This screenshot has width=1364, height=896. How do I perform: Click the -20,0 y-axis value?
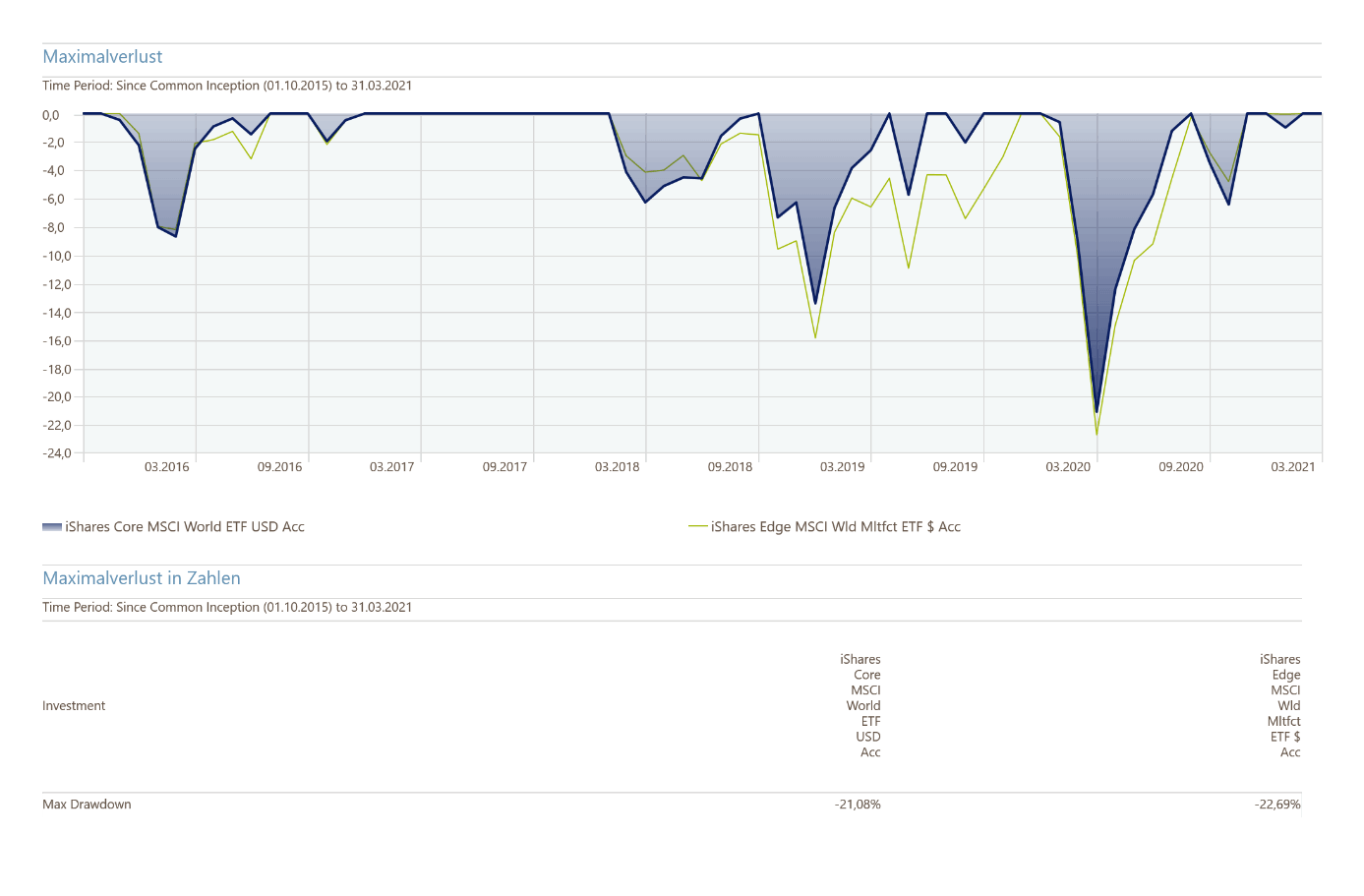[x=57, y=397]
